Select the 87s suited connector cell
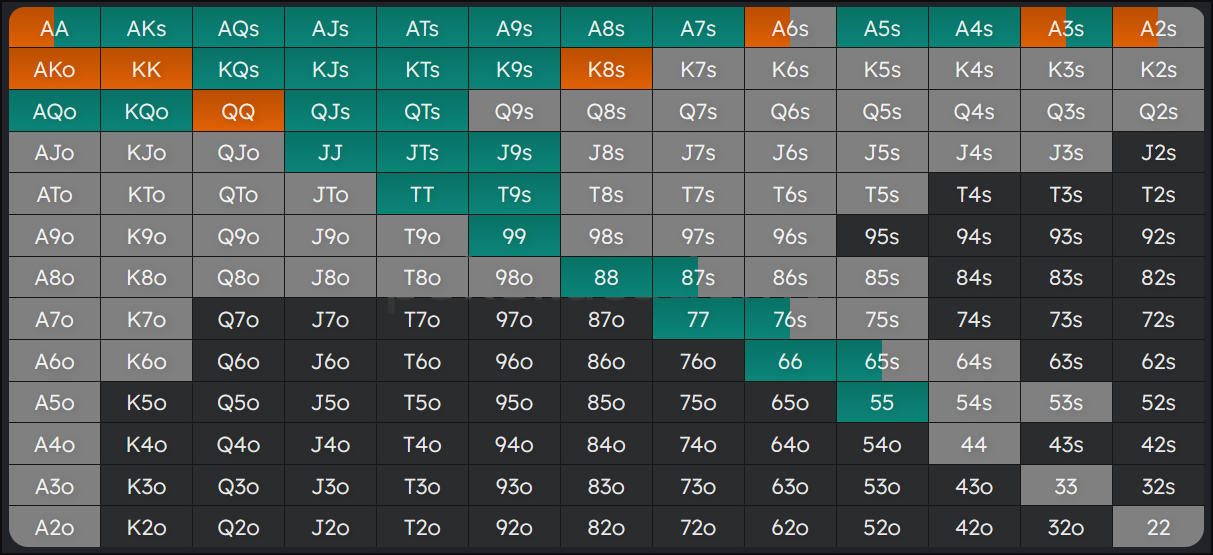The height and width of the screenshot is (555, 1213). point(698,277)
